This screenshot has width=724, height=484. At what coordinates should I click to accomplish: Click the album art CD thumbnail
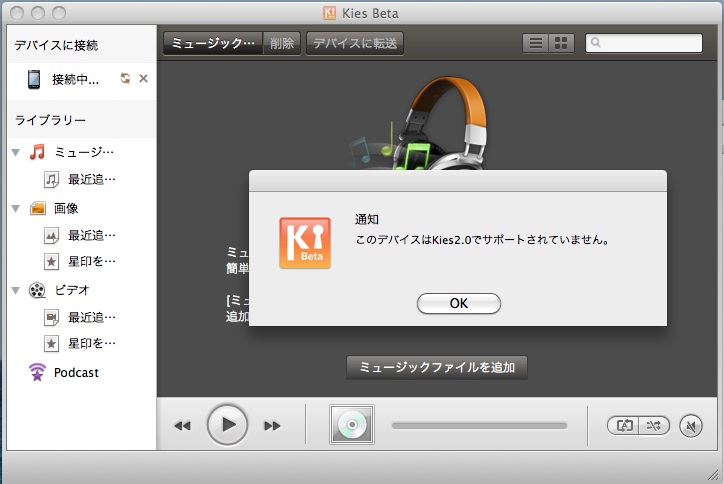click(x=352, y=424)
